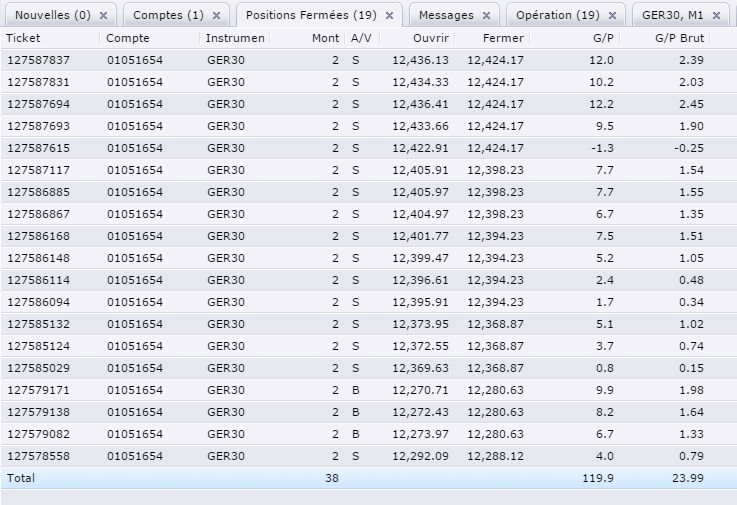
Task: Open the GER30, M1 chart tab
Action: point(674,16)
